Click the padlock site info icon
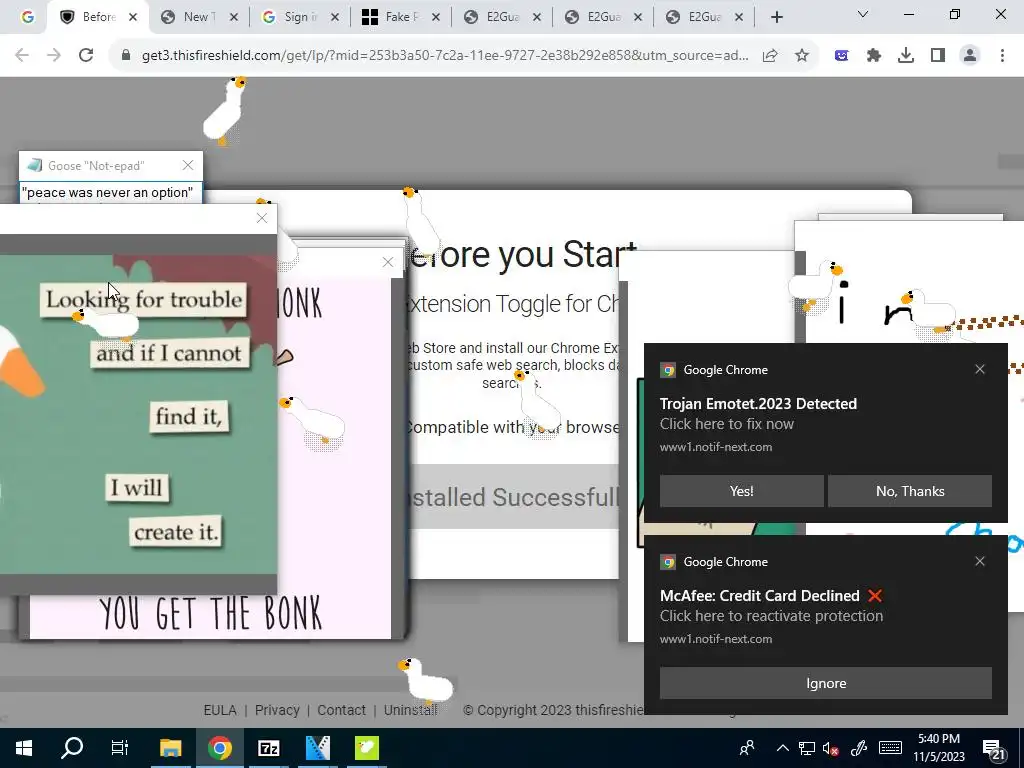This screenshot has width=1024, height=768. pos(126,56)
